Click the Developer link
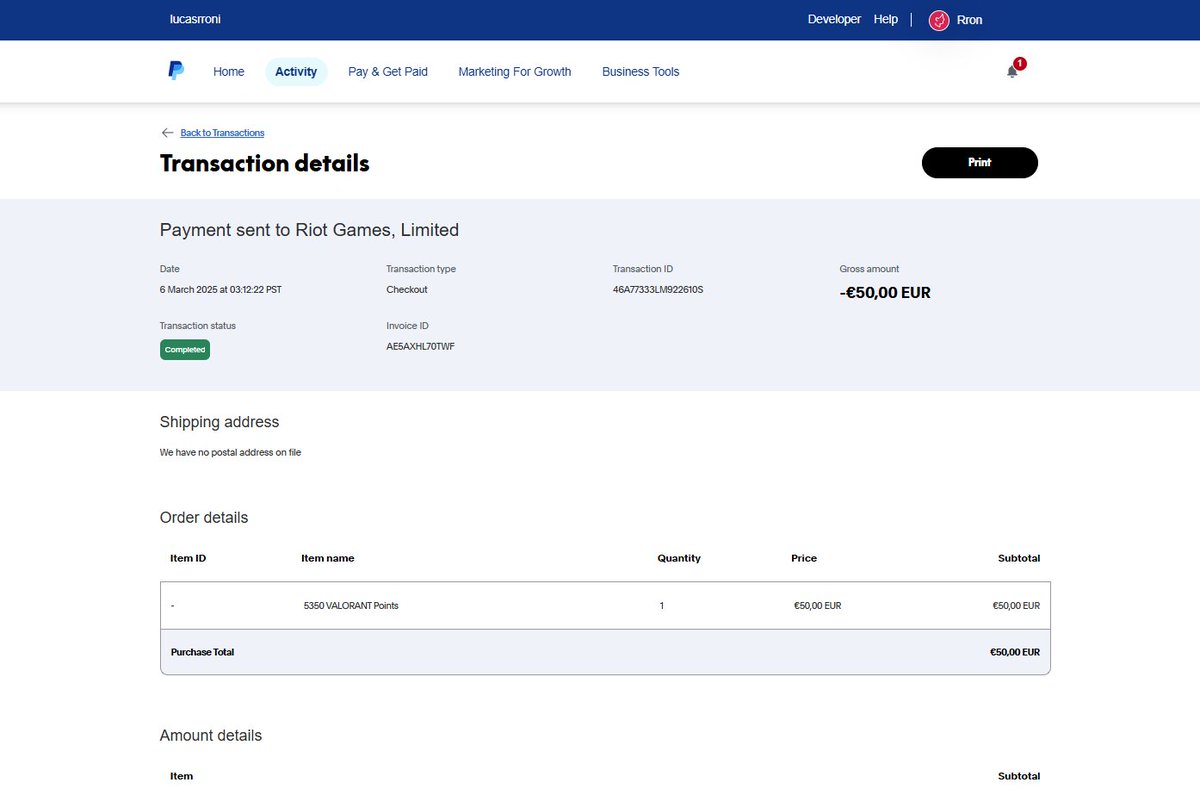 834,19
